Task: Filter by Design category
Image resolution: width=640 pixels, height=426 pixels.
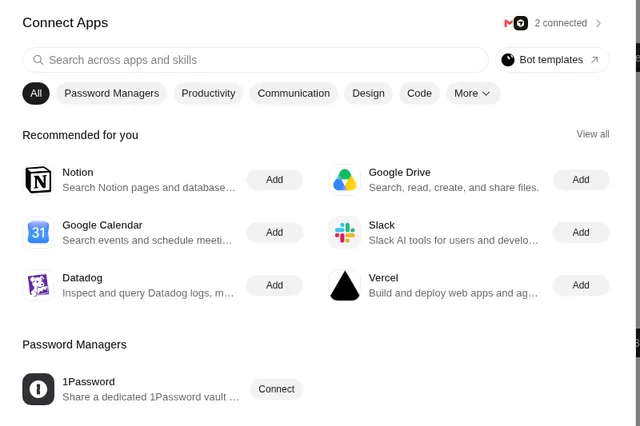Action: 368,93
